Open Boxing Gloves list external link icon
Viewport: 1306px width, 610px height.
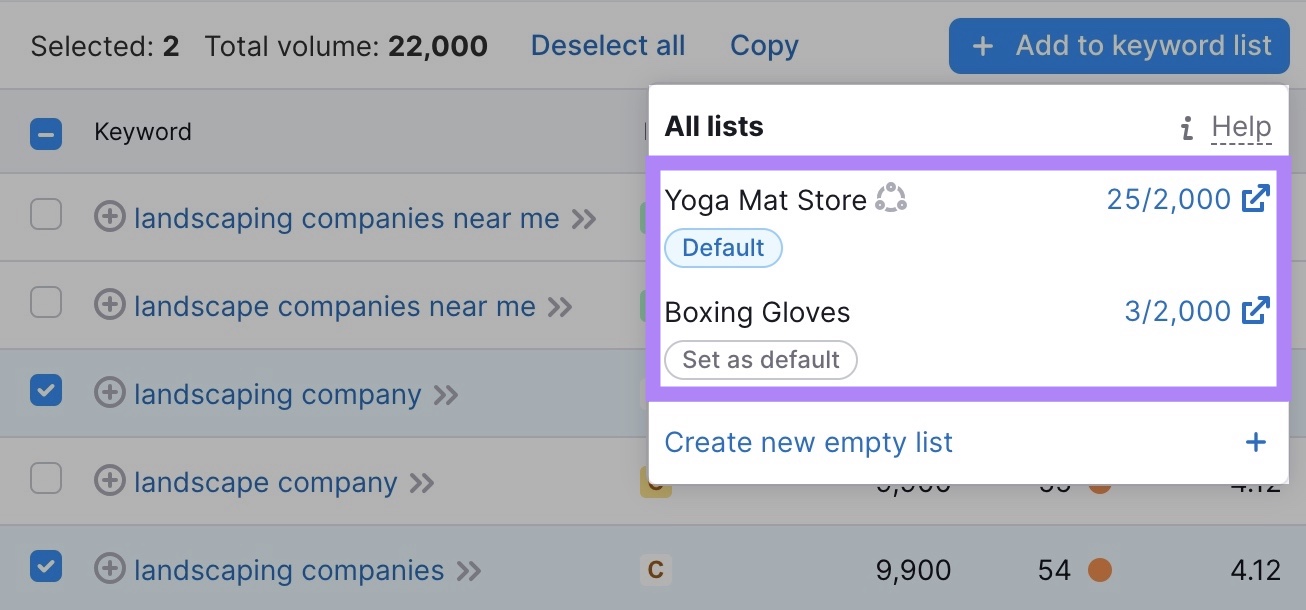(x=1255, y=311)
